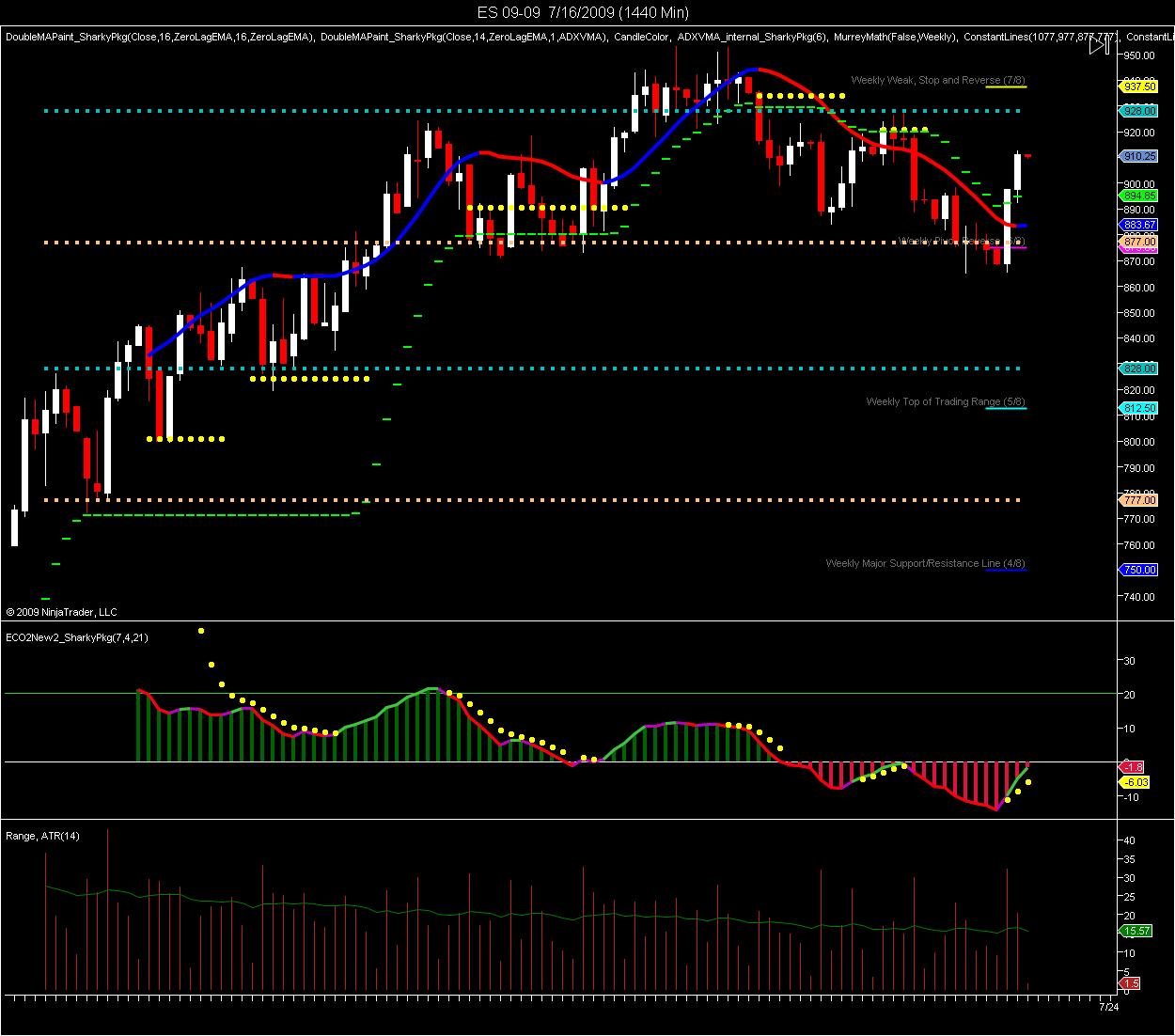Click the 950.00 price axis label

[1140, 55]
